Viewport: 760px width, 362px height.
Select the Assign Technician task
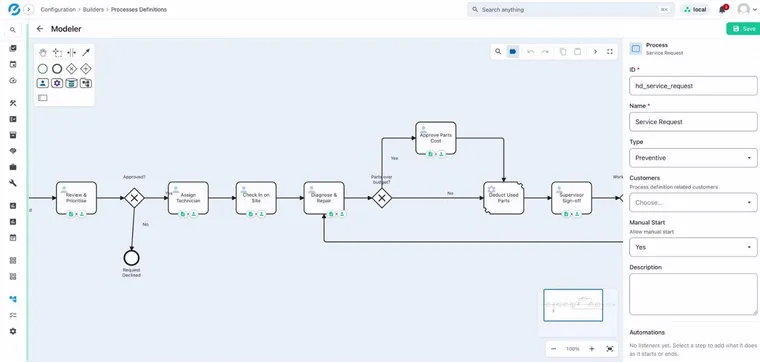coord(189,198)
